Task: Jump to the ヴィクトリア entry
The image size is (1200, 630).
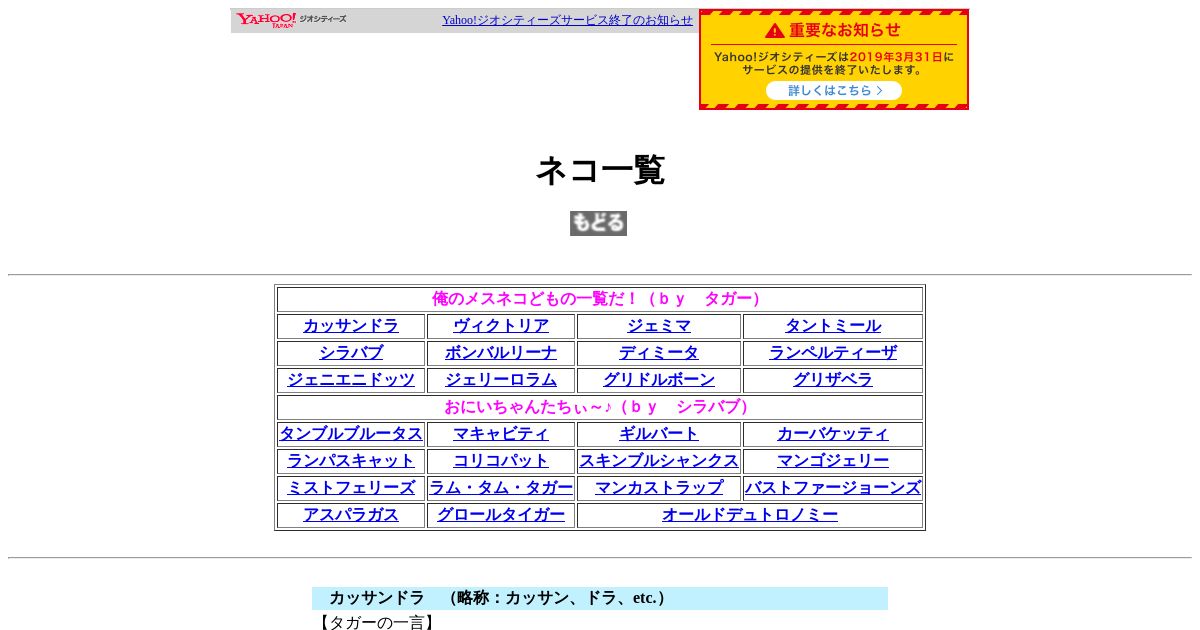Action: [501, 326]
